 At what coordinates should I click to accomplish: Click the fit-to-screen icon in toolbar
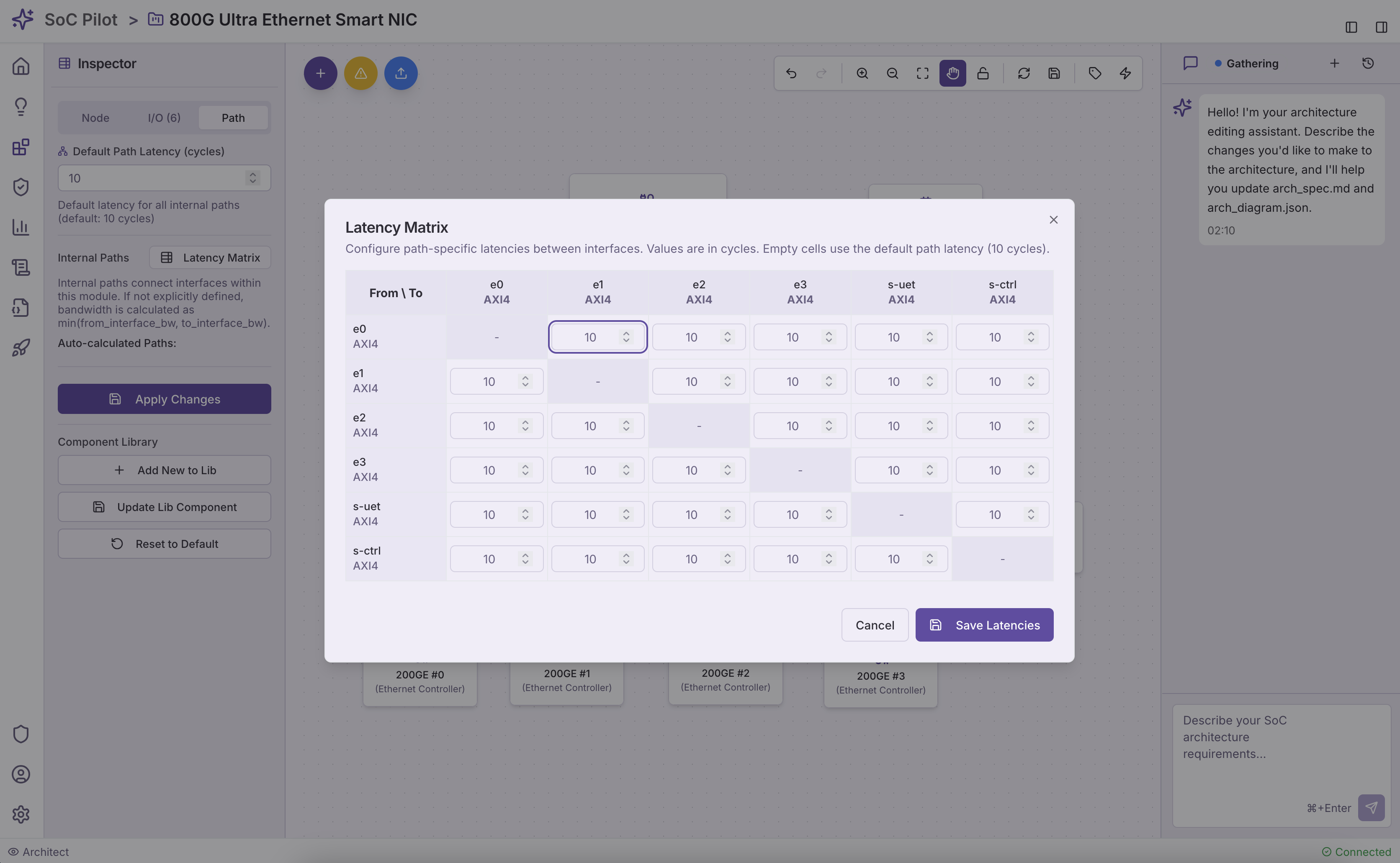923,73
